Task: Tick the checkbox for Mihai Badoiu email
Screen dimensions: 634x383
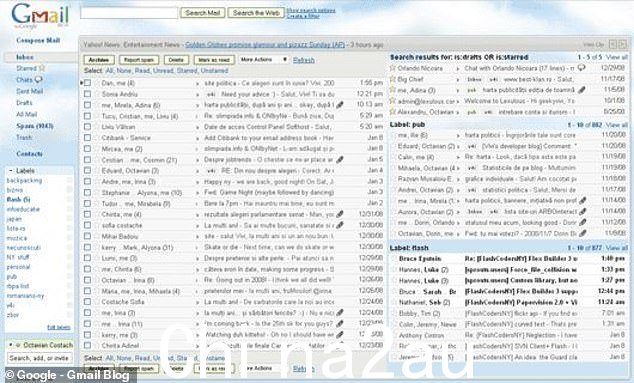Action: point(87,236)
